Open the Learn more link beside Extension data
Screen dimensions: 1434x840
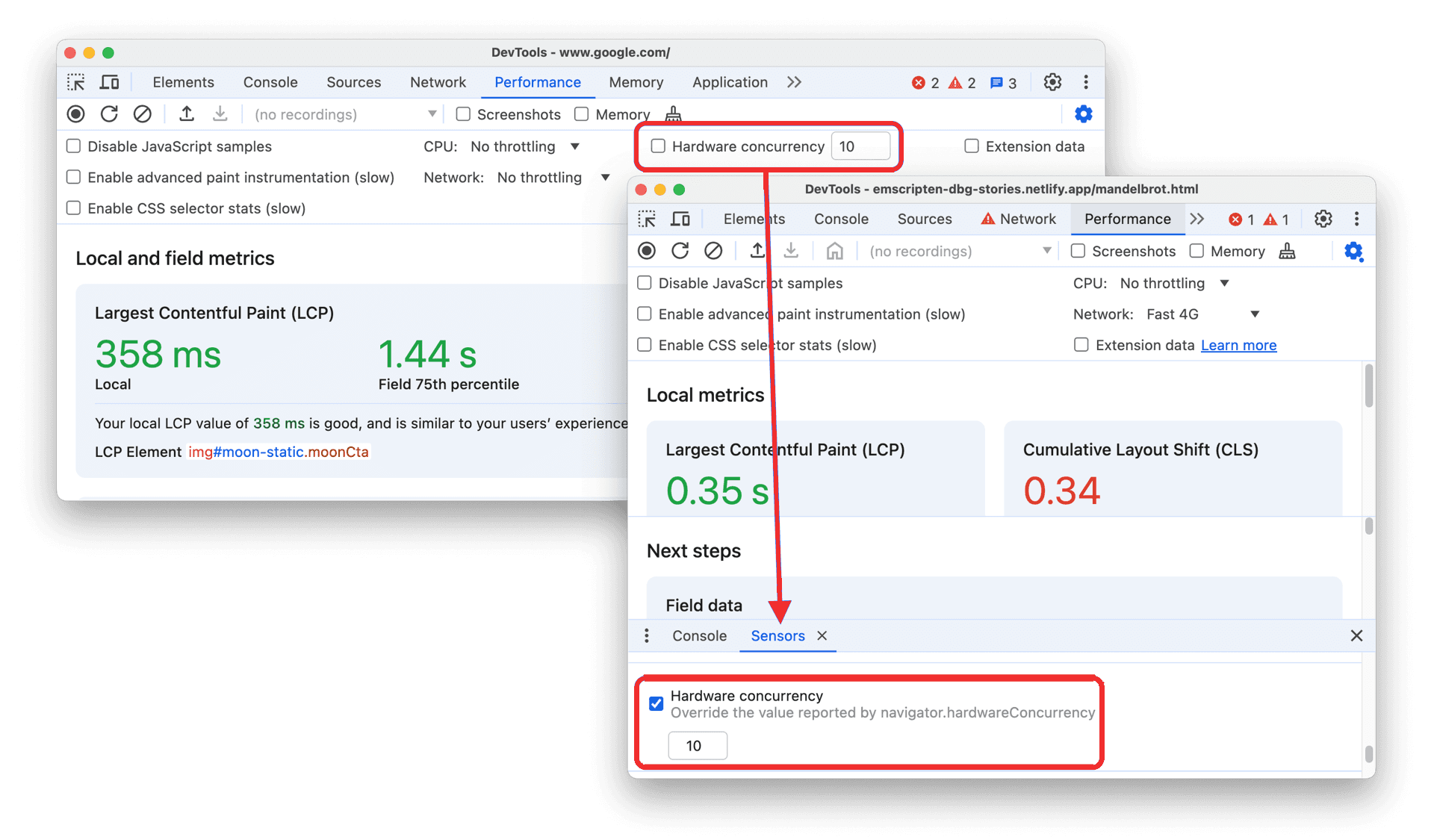click(1238, 345)
